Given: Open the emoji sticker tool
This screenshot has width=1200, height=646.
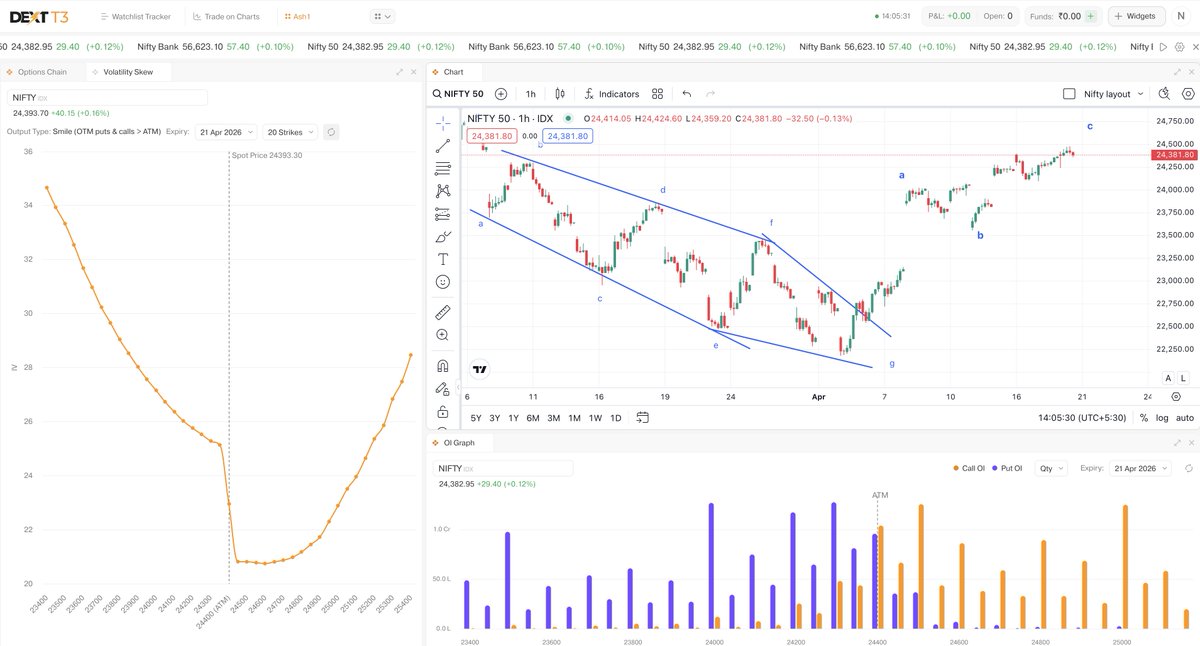Looking at the screenshot, I should point(442,284).
